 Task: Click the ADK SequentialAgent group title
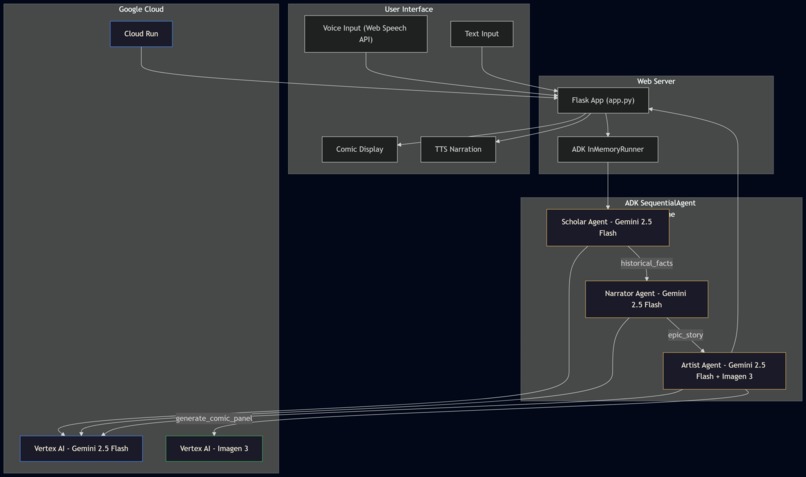pyautogui.click(x=661, y=203)
